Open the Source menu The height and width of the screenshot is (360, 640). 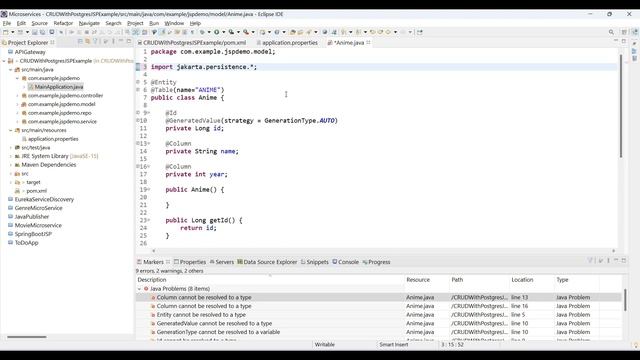(x=40, y=23)
